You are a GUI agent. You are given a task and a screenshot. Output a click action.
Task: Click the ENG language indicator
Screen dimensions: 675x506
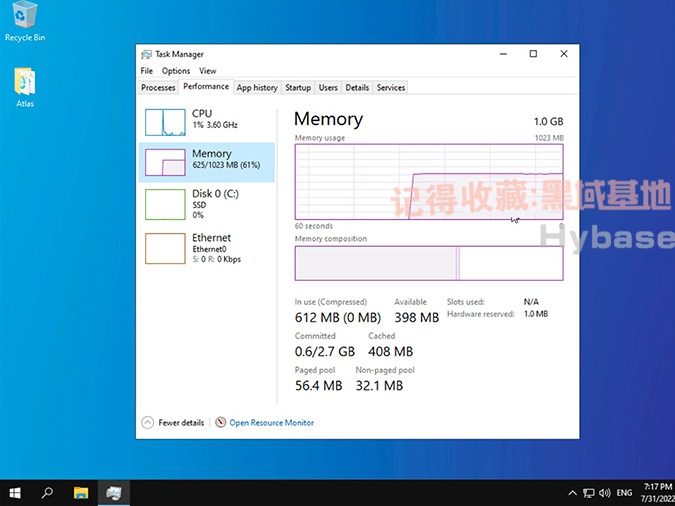[x=624, y=493]
